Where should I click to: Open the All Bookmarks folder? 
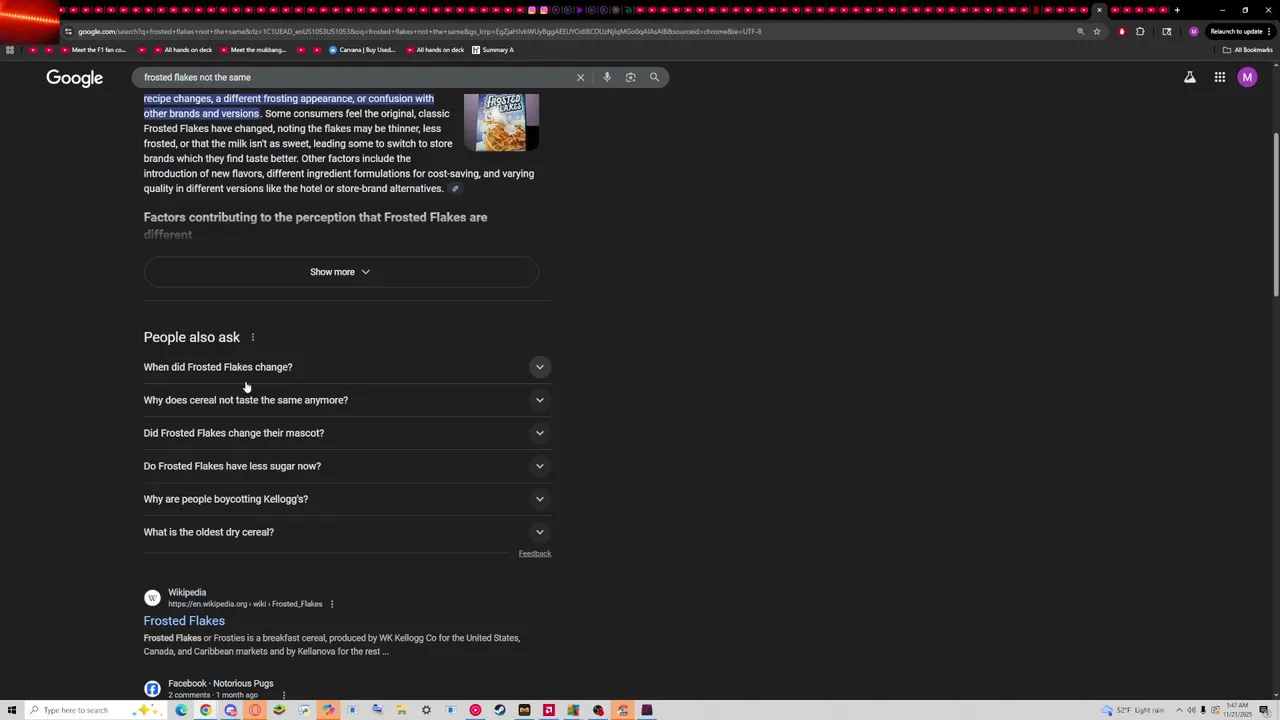(x=1248, y=50)
